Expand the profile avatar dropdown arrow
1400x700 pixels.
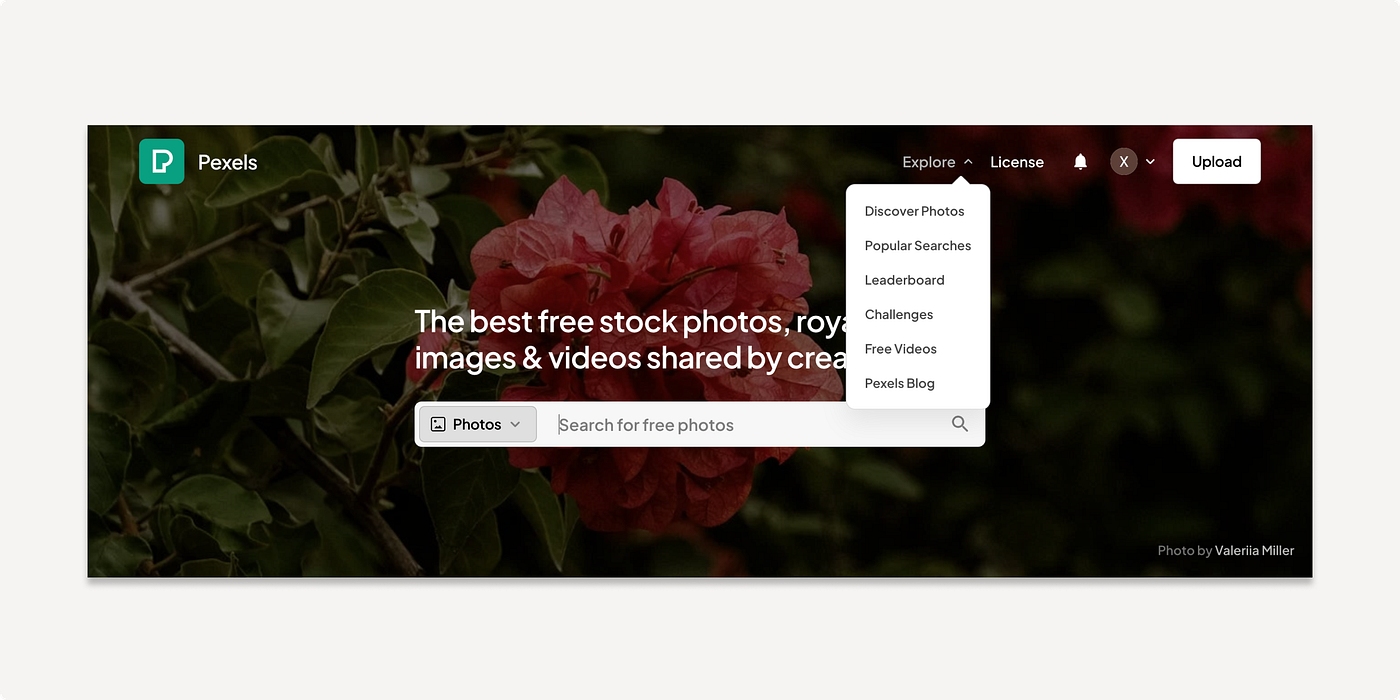pyautogui.click(x=1150, y=162)
